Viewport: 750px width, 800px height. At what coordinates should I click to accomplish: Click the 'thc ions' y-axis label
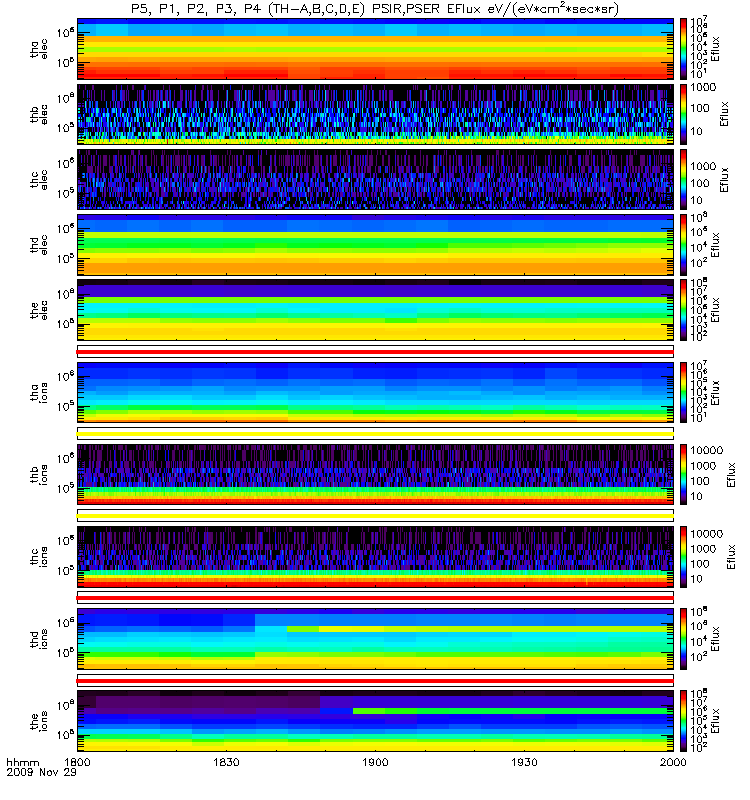(x=39, y=557)
